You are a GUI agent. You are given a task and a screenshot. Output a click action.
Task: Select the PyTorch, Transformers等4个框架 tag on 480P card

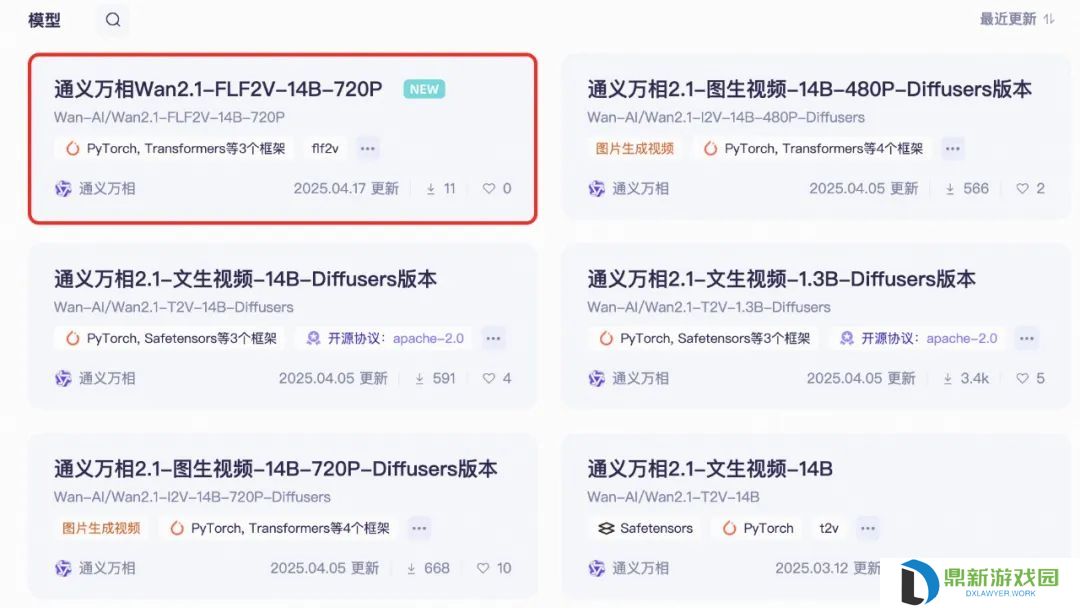813,148
